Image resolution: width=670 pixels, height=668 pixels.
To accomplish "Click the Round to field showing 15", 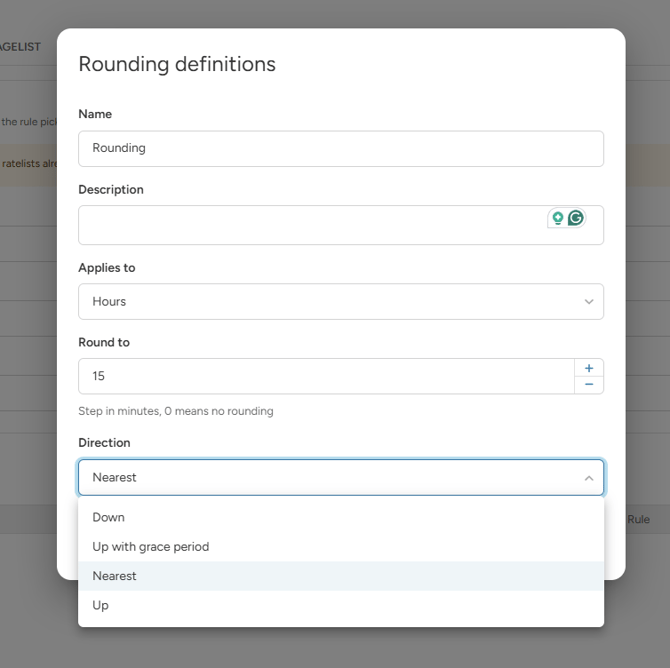I will [326, 376].
